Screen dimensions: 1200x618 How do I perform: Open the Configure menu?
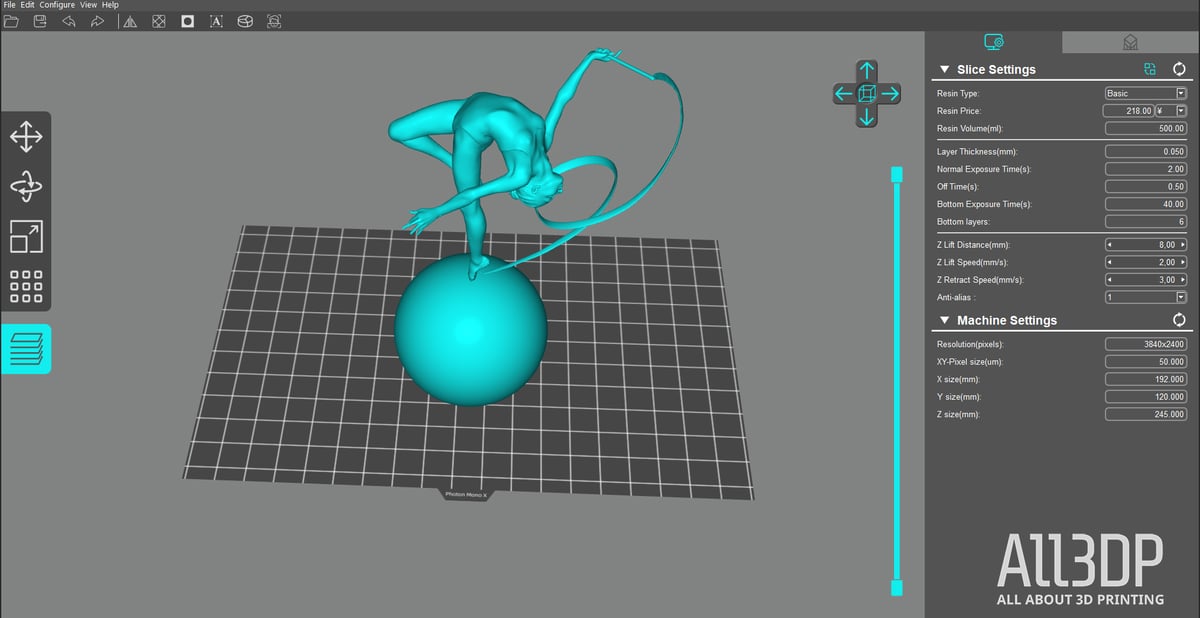[57, 5]
